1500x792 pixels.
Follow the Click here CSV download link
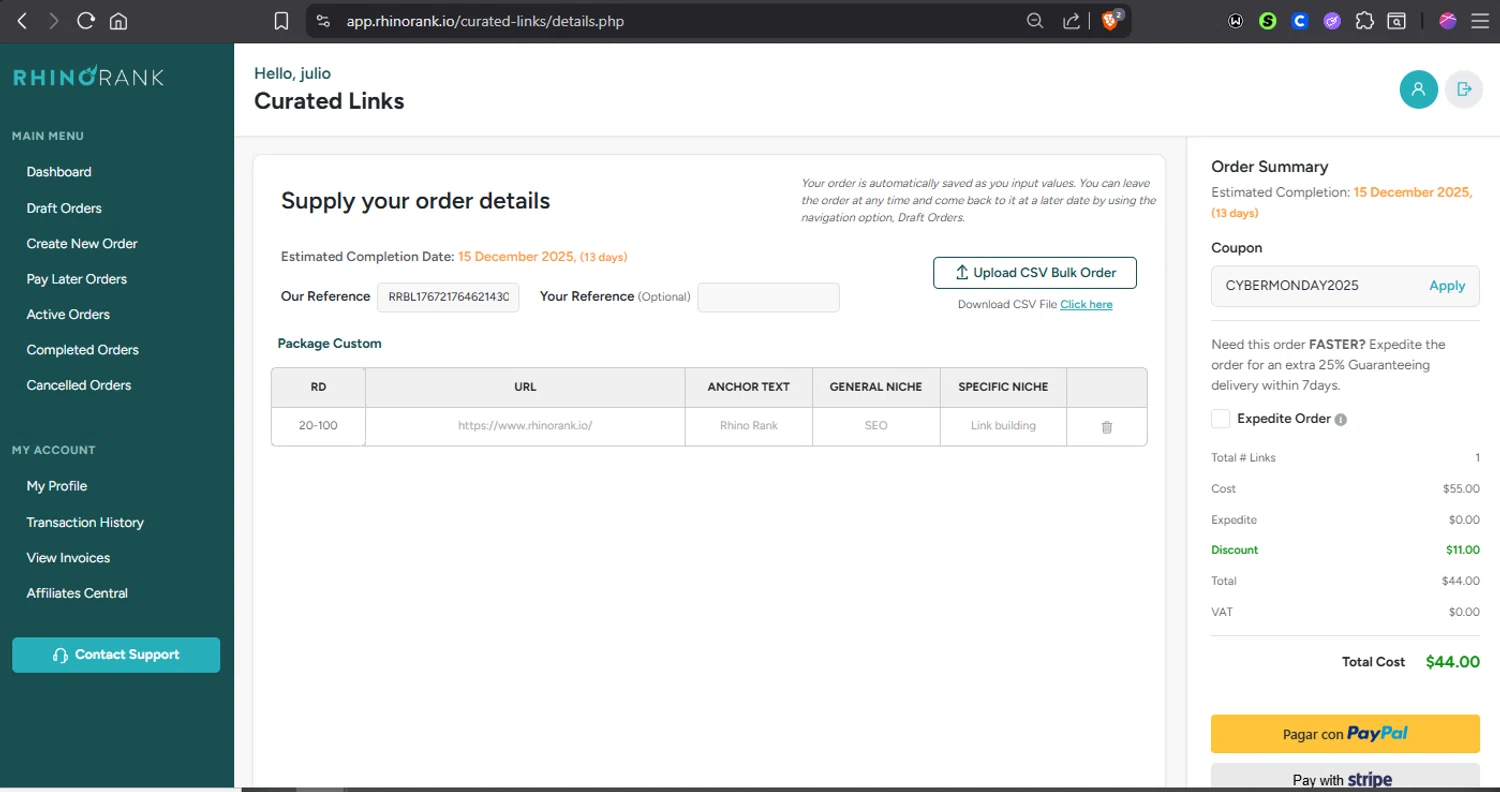point(1086,304)
